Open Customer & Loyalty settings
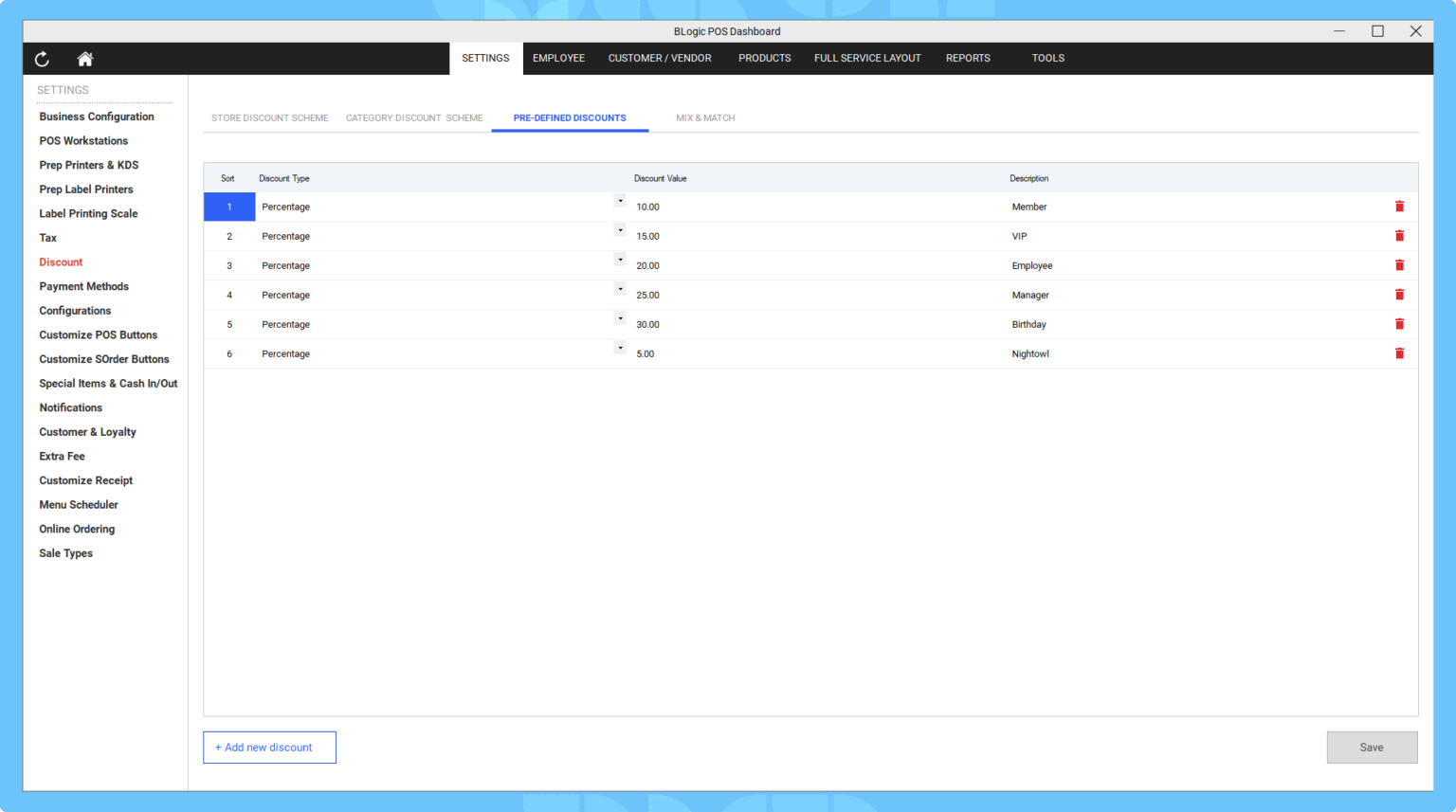Viewport: 1456px width, 812px height. [87, 432]
